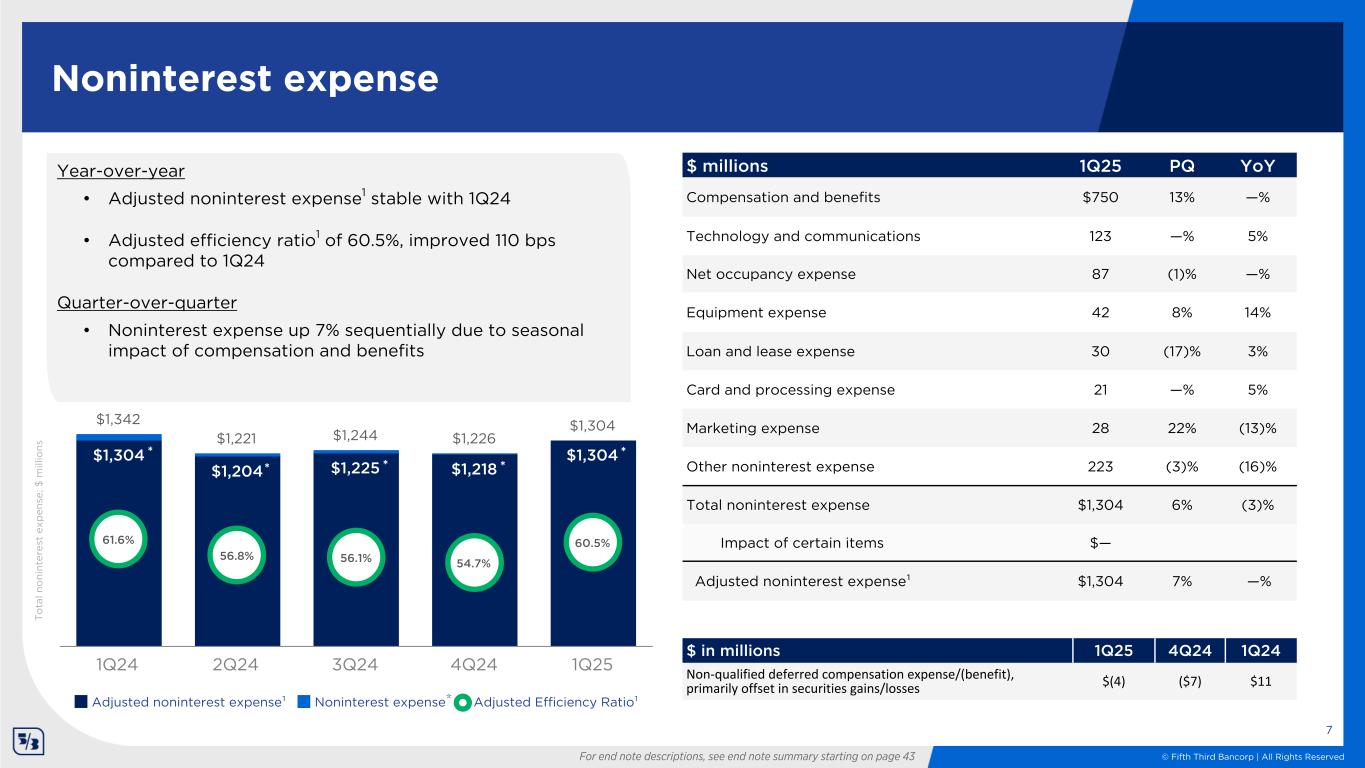1365x768 pixels.
Task: Click the 61.6% efficiency ratio circle
Action: pos(118,540)
